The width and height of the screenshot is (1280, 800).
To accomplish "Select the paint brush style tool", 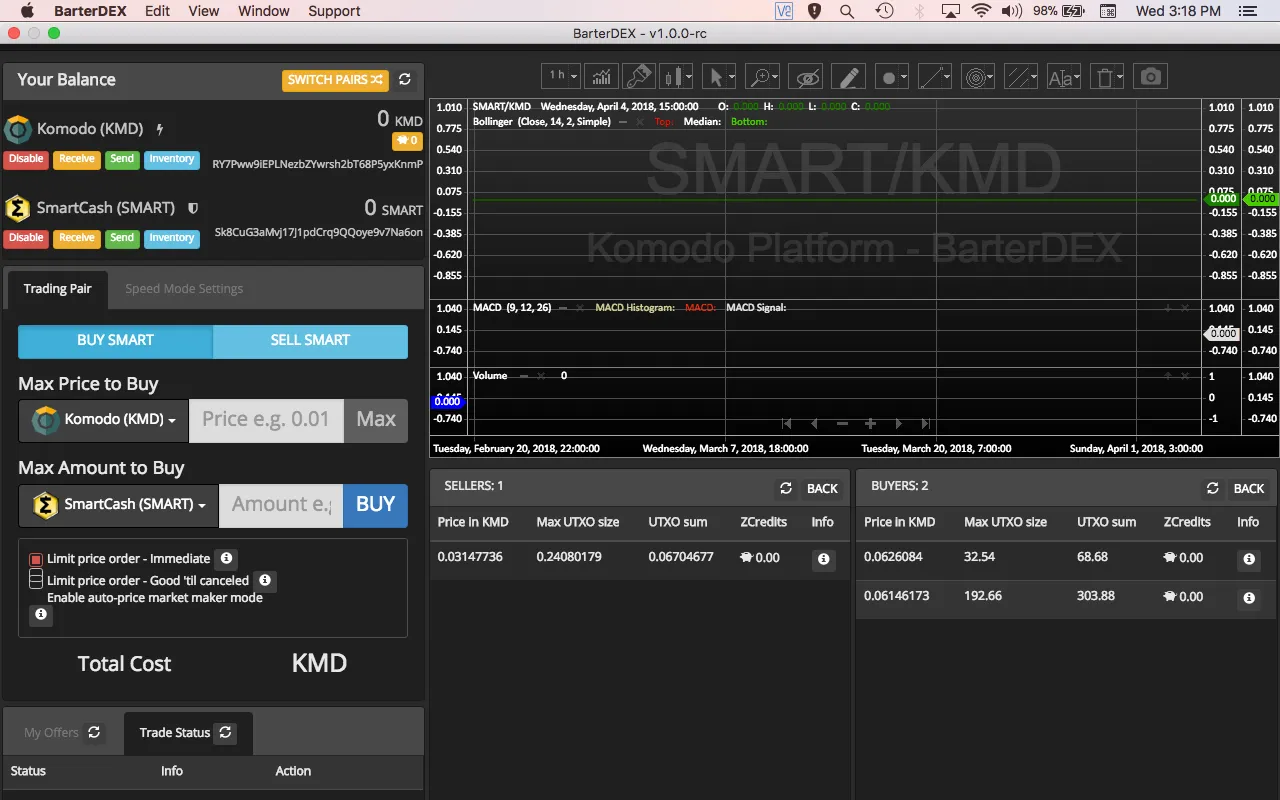I will coord(638,76).
